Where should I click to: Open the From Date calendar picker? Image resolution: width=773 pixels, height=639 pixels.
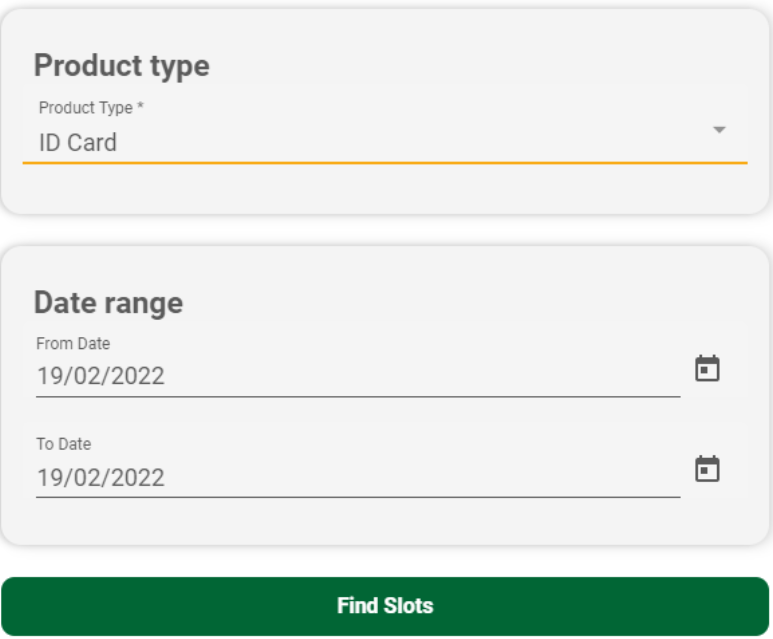click(707, 369)
